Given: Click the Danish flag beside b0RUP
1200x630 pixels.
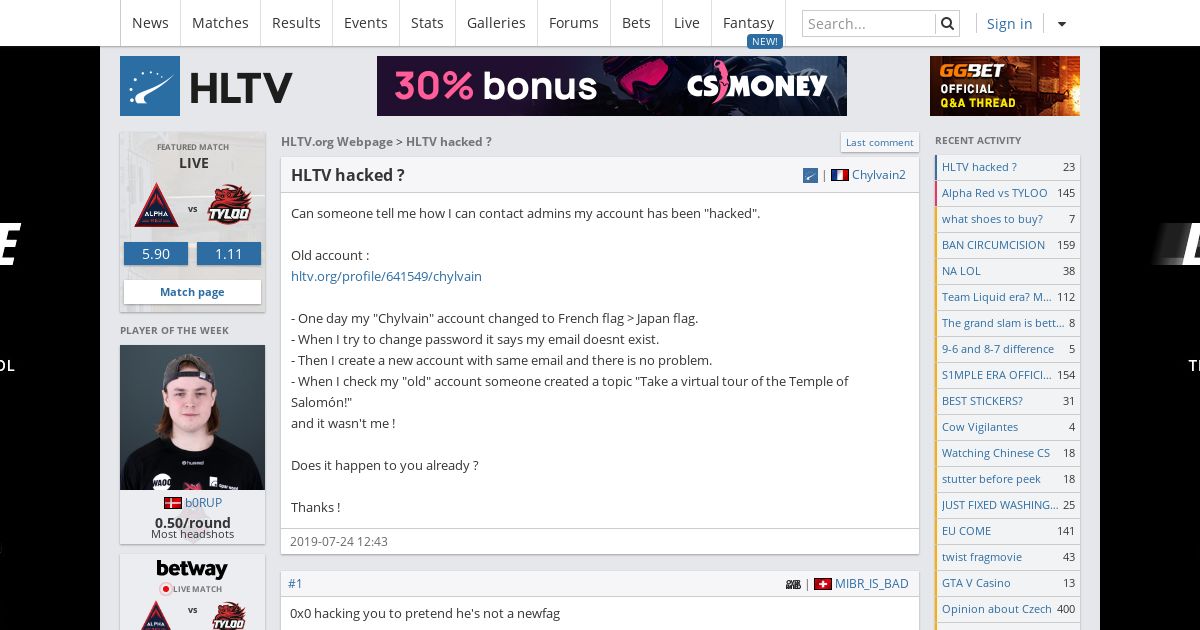Looking at the screenshot, I should 172,503.
